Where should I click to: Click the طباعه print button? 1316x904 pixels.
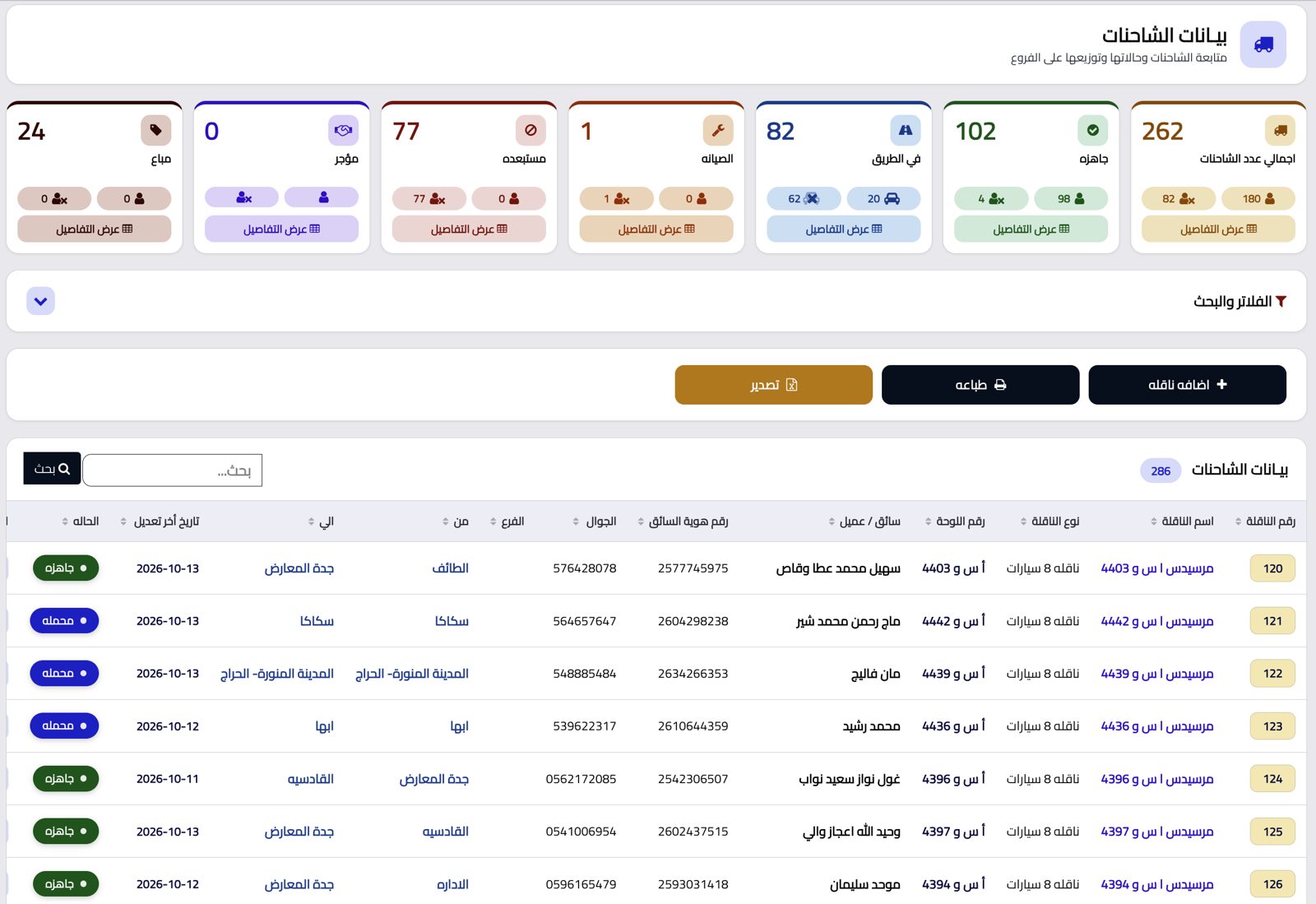(980, 385)
